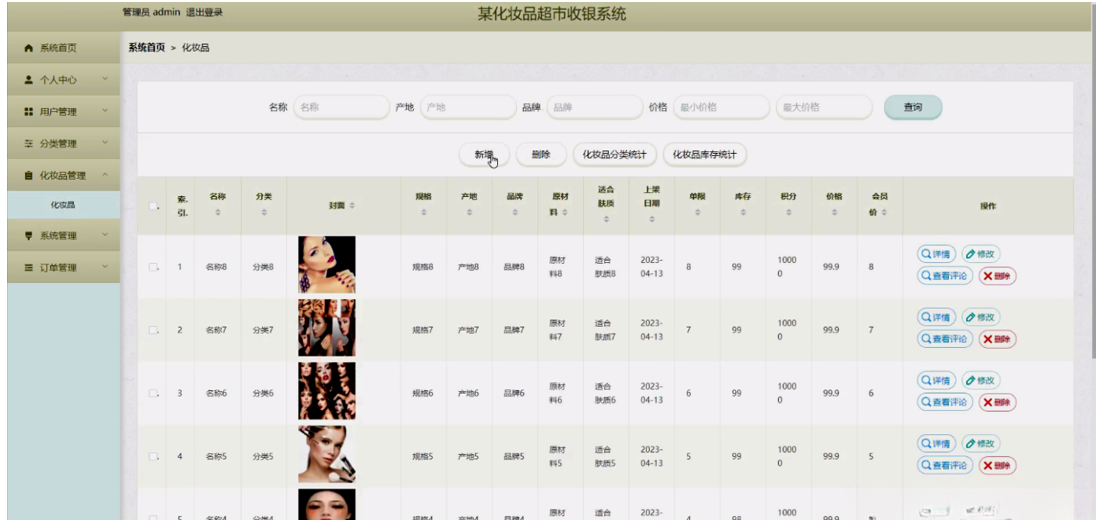Click the list icon beside 订单管理
Screen dimensions: 1096x520
29,268
